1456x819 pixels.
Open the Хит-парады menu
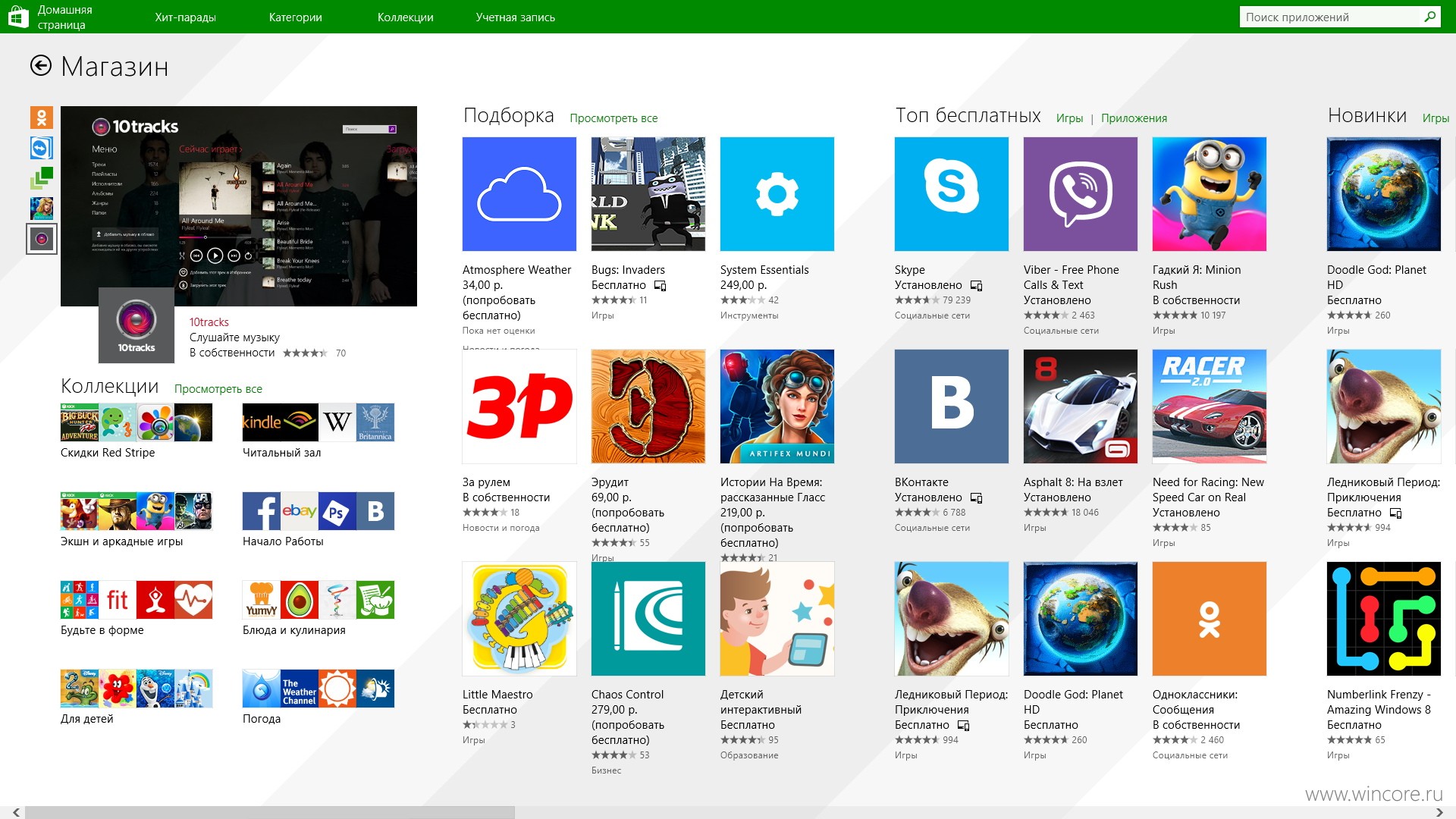pyautogui.click(x=186, y=17)
